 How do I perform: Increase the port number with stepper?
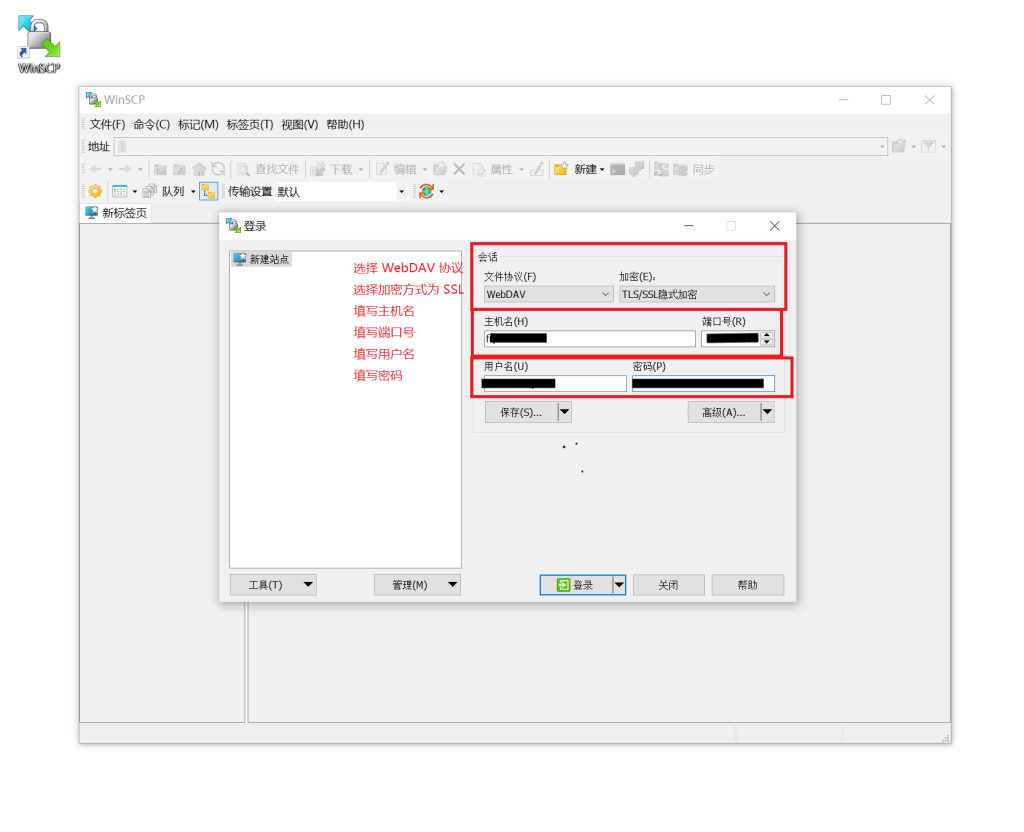pyautogui.click(x=767, y=334)
